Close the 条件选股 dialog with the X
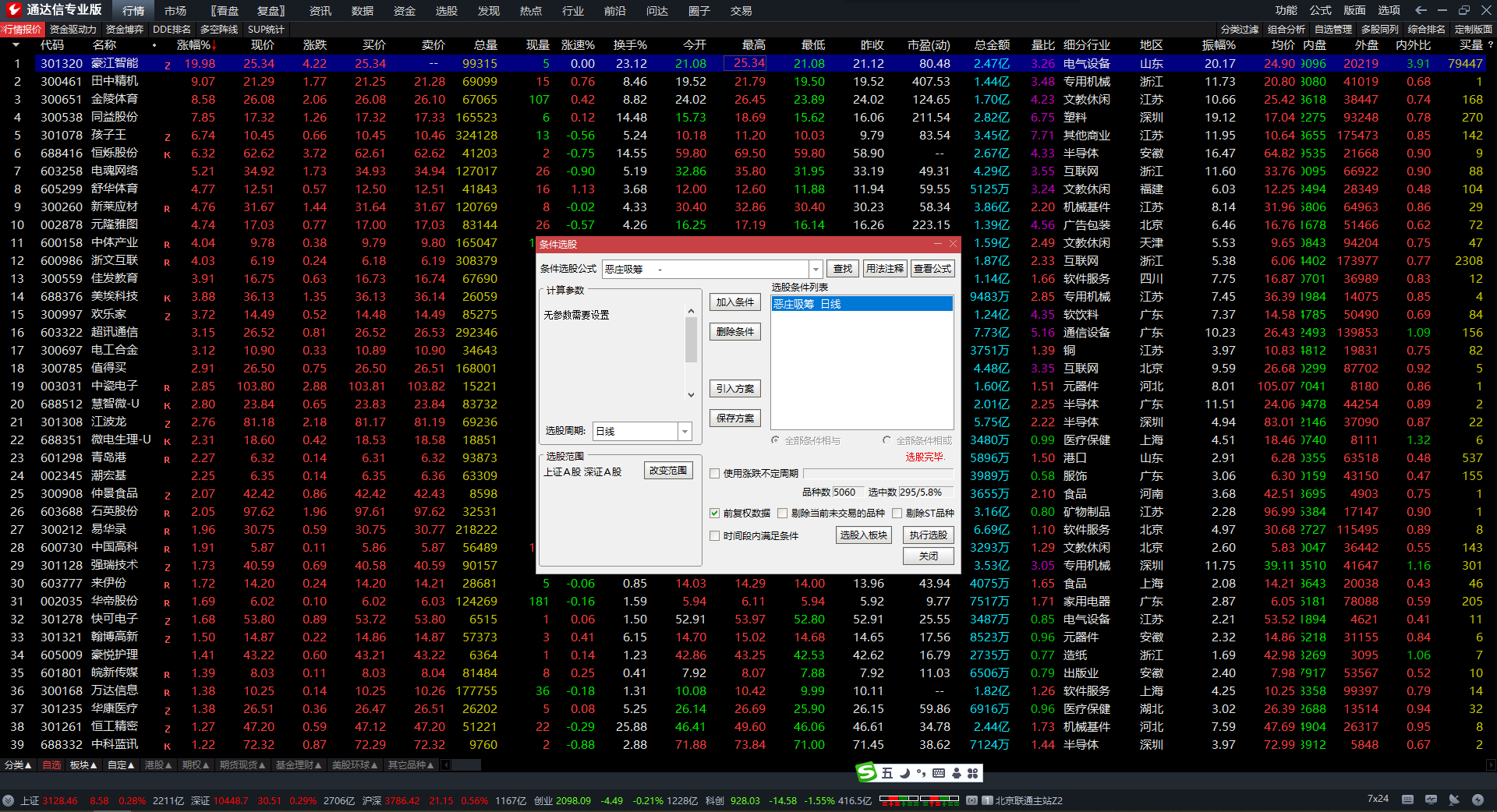This screenshot has height=812, width=1497. point(953,244)
